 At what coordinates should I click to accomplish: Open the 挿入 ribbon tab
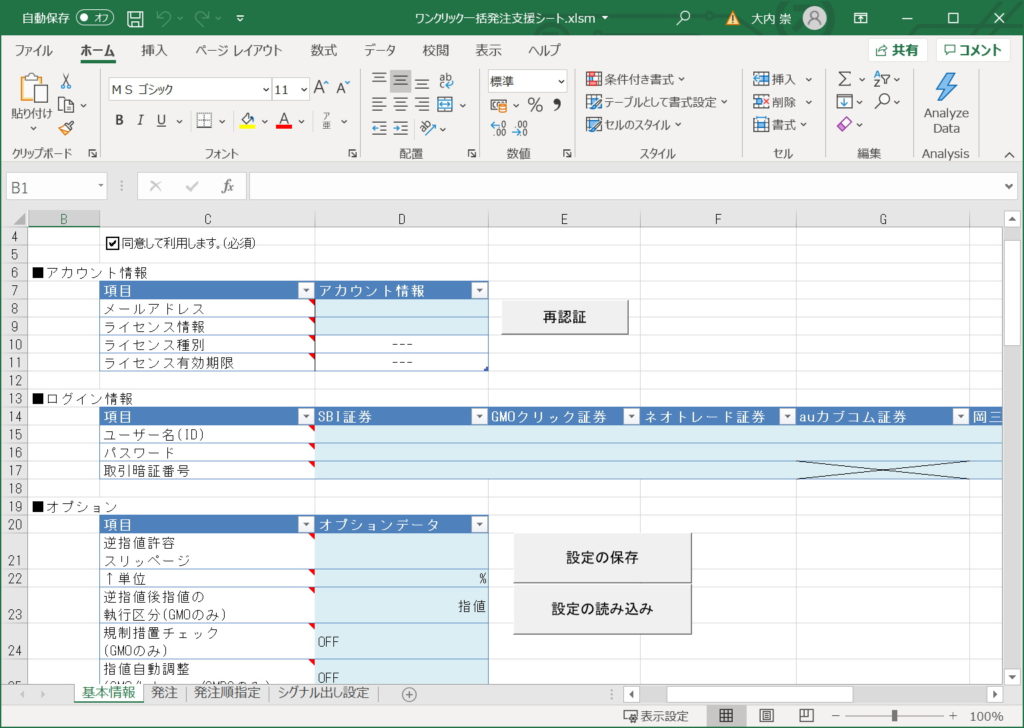[154, 50]
